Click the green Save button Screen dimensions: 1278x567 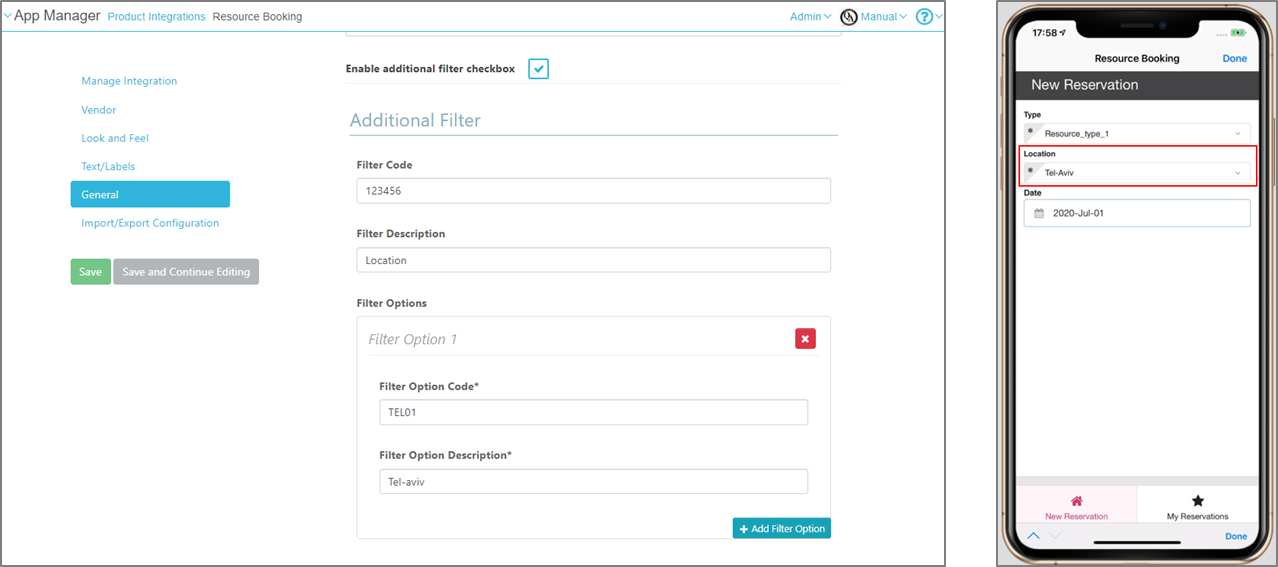pos(90,272)
